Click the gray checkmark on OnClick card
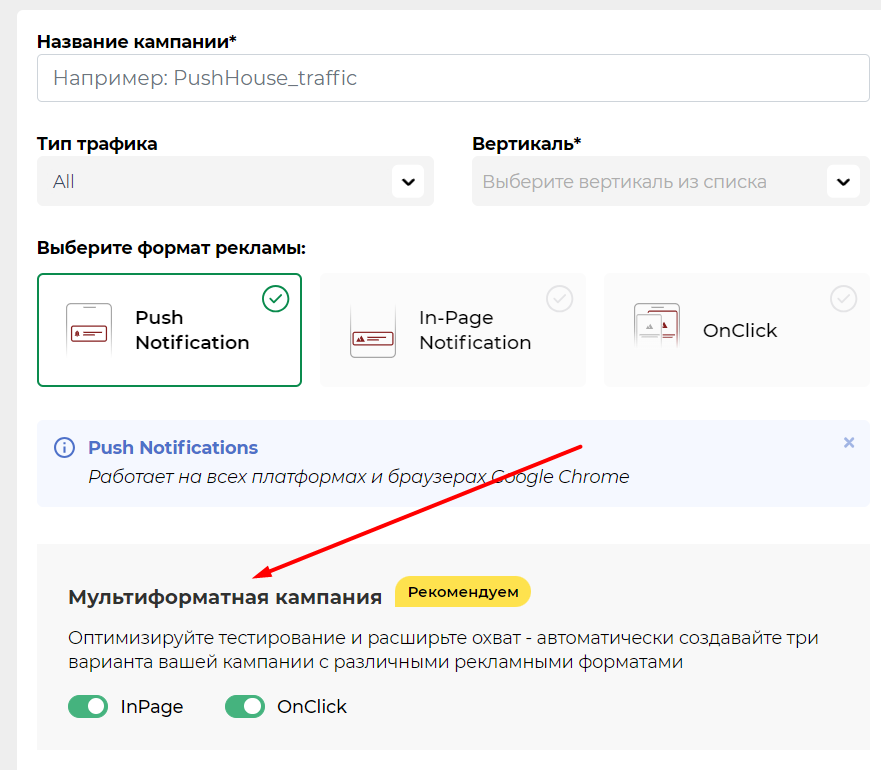881x770 pixels. (x=843, y=298)
